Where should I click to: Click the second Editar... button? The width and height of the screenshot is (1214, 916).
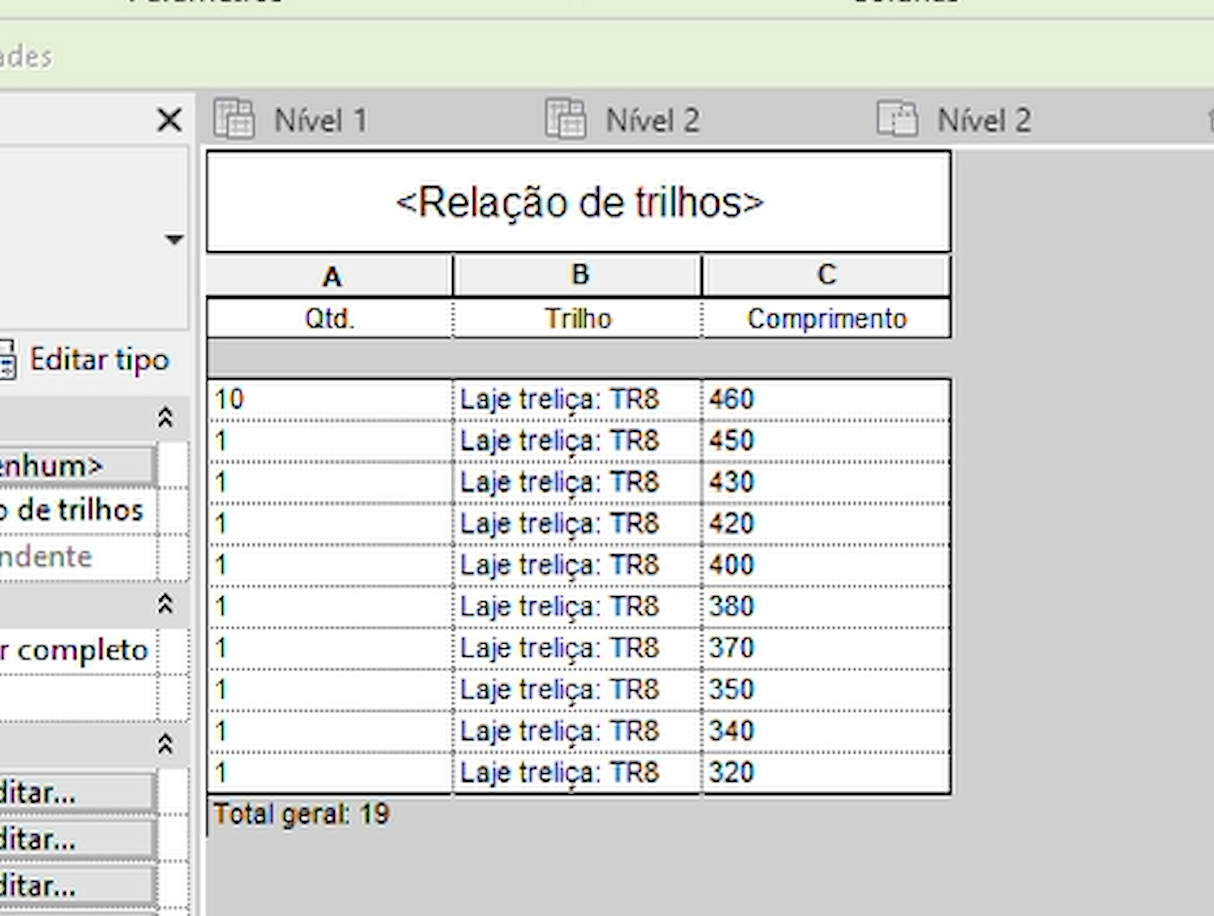76,839
